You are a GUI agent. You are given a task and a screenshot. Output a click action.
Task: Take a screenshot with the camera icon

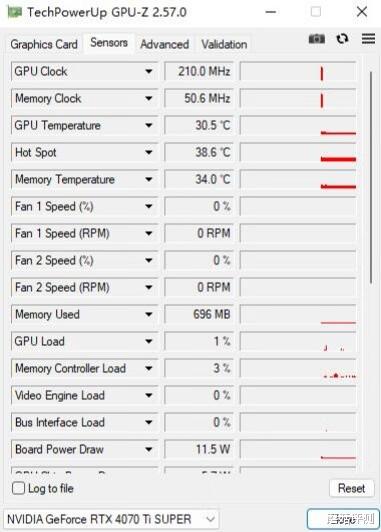pyautogui.click(x=317, y=39)
